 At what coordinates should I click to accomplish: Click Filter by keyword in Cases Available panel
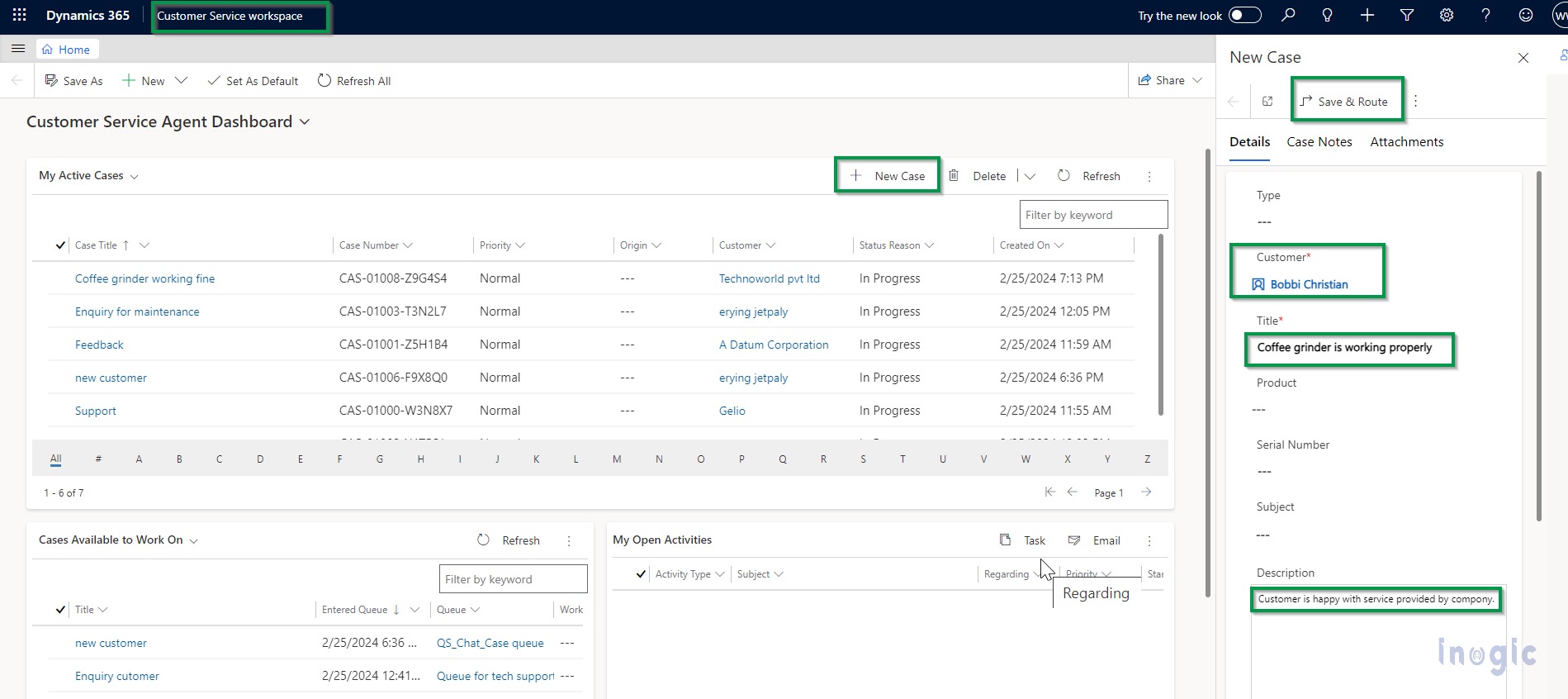coord(513,579)
